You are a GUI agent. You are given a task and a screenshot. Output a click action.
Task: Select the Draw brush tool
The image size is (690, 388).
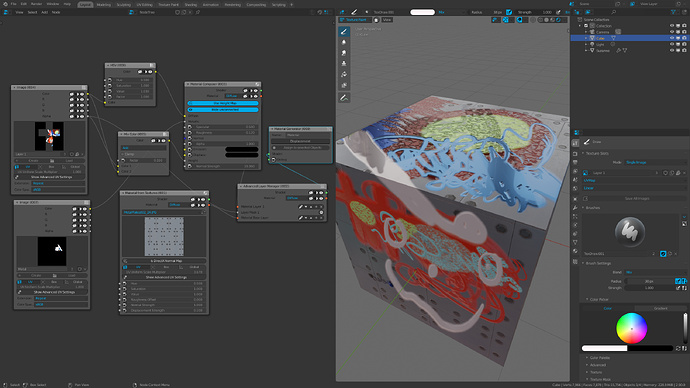tap(344, 31)
